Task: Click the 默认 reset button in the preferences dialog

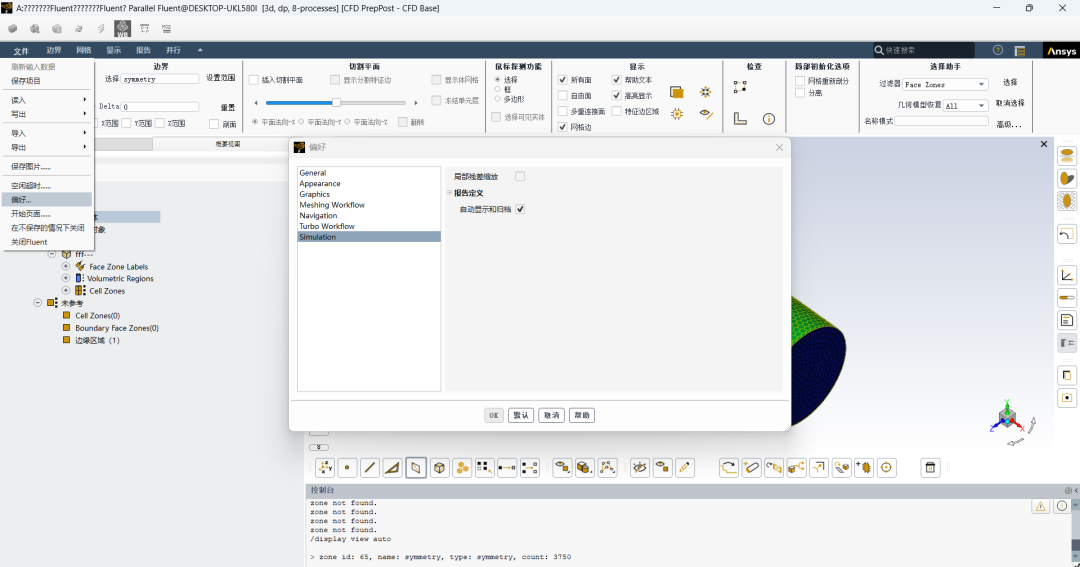Action: click(x=521, y=415)
